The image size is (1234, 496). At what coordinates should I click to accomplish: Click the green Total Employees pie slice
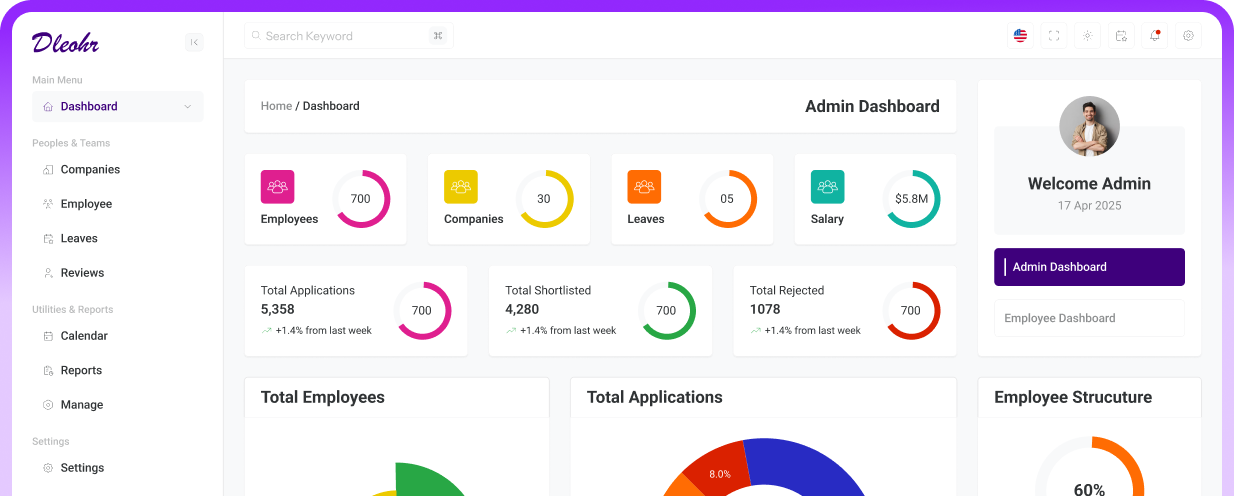pos(428,480)
